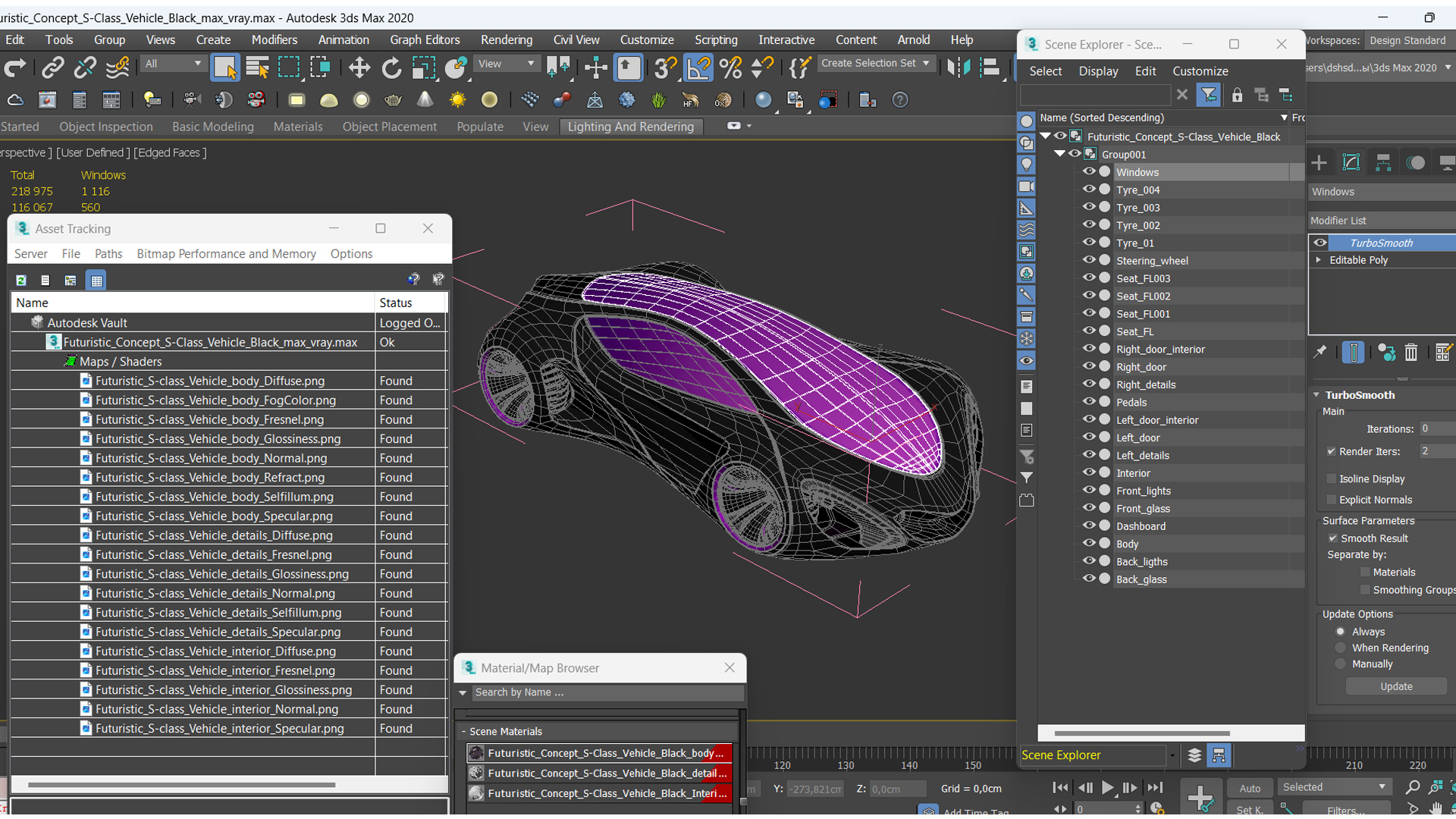This screenshot has height=819, width=1456.
Task: Open Graph Editors menu
Action: click(x=425, y=40)
